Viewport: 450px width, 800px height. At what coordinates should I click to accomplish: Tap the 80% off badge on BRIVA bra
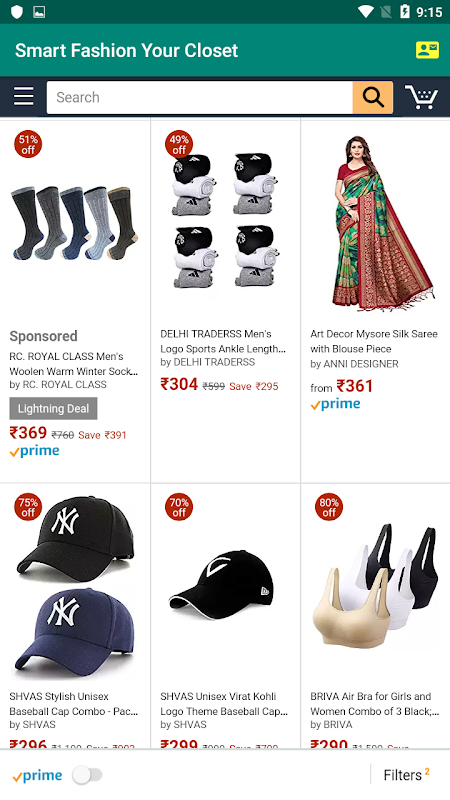tap(329, 507)
